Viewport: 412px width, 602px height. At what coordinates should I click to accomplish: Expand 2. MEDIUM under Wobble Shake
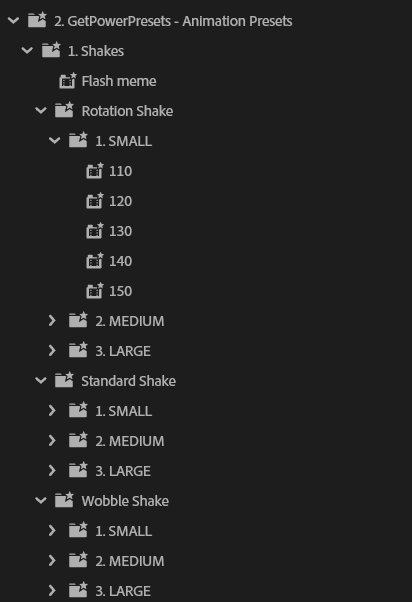[52, 561]
